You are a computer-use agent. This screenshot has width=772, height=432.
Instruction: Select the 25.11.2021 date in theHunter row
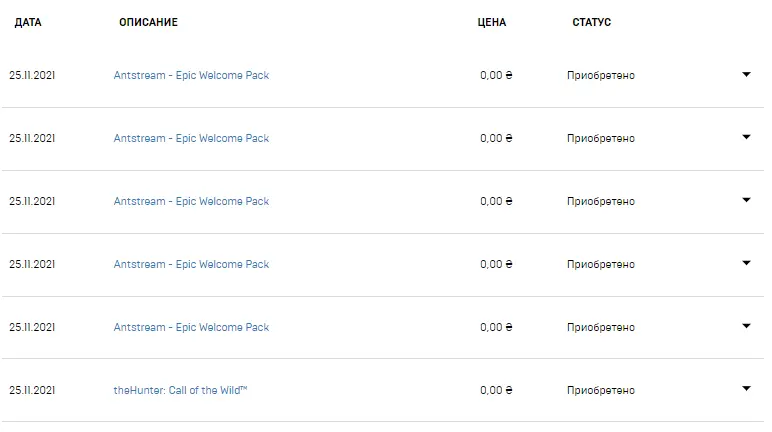(32, 390)
